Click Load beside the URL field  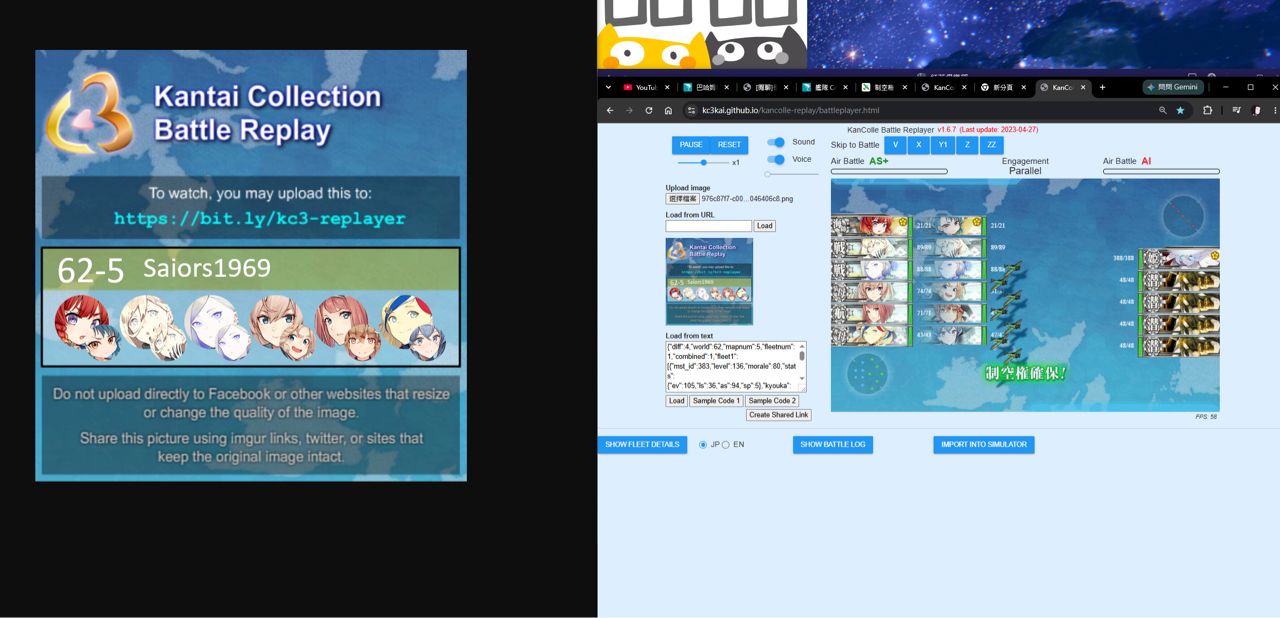click(765, 226)
